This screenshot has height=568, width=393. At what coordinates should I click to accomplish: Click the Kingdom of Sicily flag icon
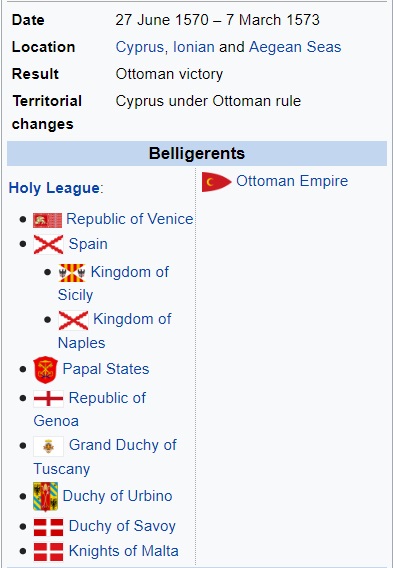point(72,273)
